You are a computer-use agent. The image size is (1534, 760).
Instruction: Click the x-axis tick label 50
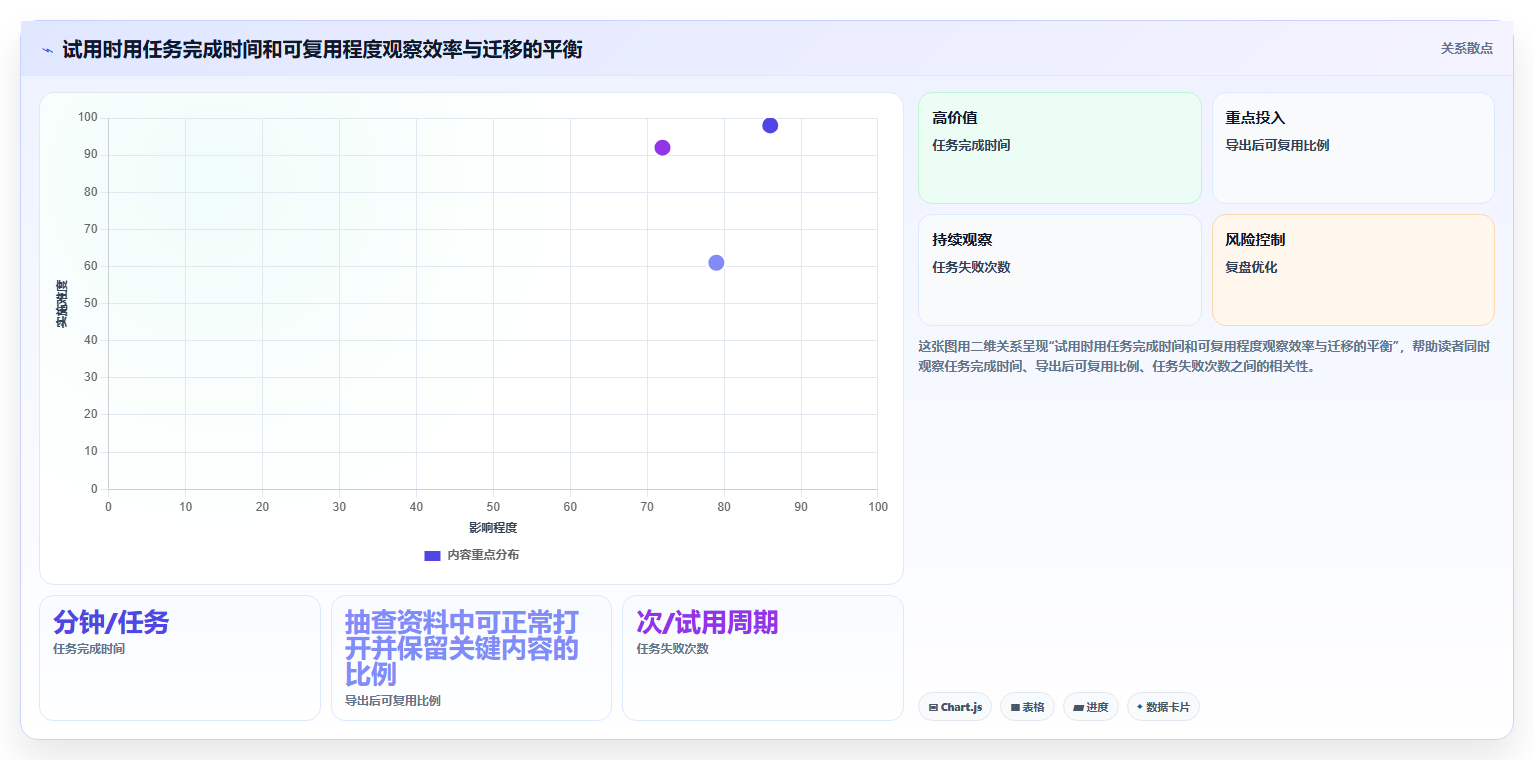tap(493, 507)
